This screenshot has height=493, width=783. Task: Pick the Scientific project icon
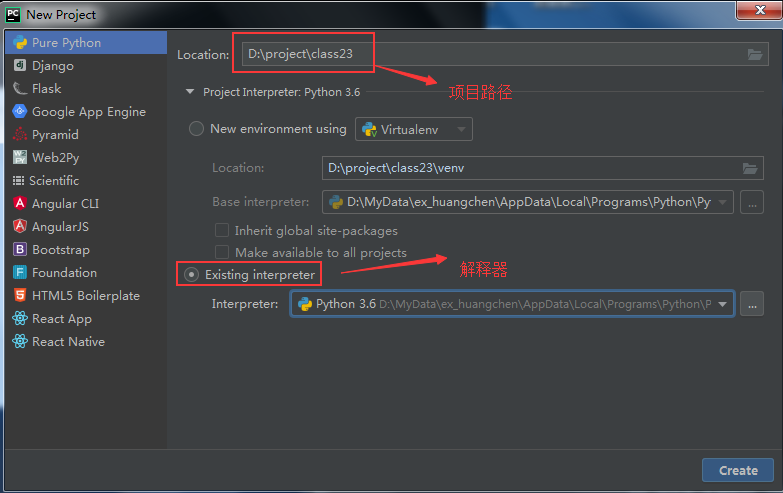tap(18, 180)
